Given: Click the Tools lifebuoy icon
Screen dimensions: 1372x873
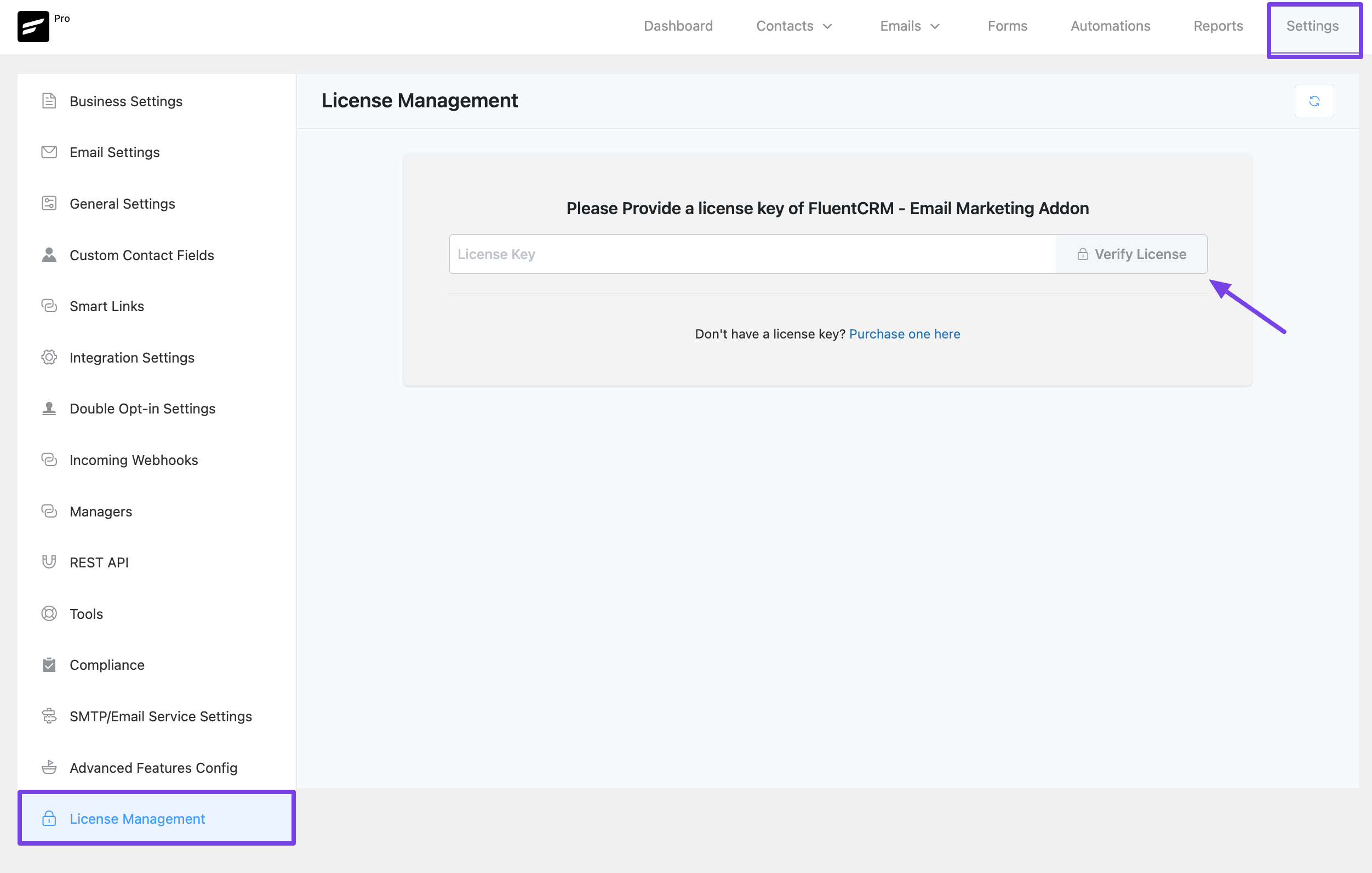Looking at the screenshot, I should 49,613.
